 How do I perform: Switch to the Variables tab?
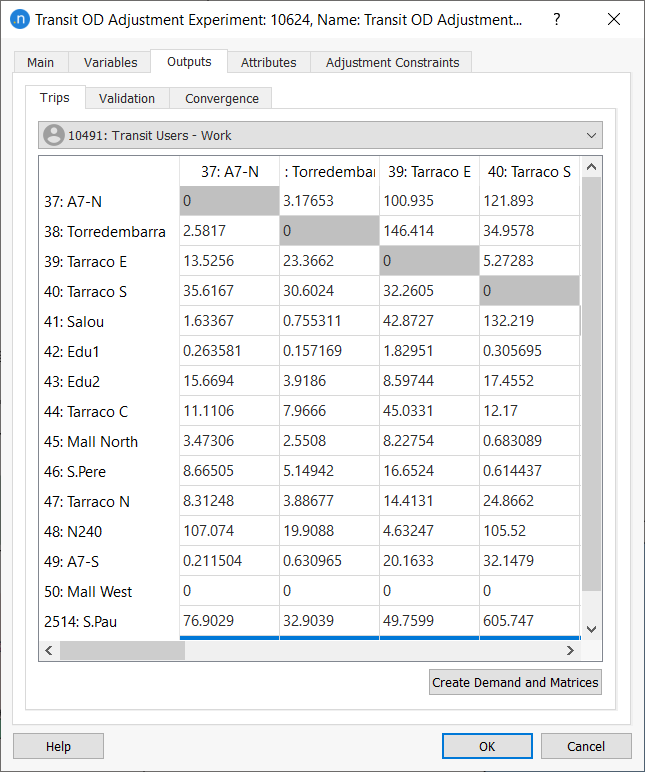pos(110,63)
